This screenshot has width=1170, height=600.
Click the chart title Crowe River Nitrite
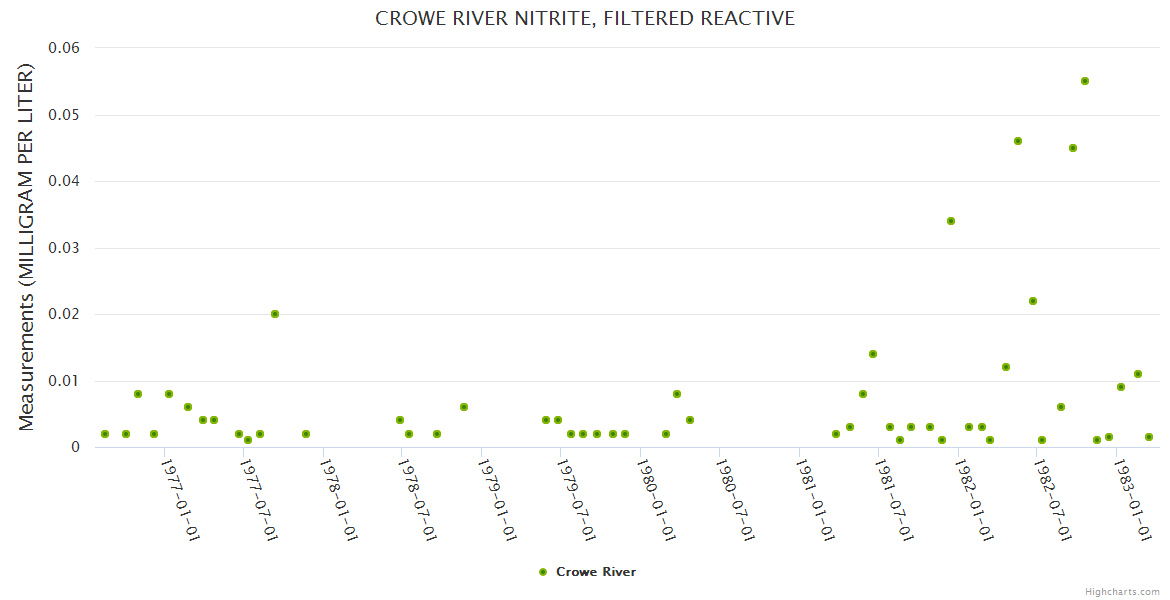585,18
